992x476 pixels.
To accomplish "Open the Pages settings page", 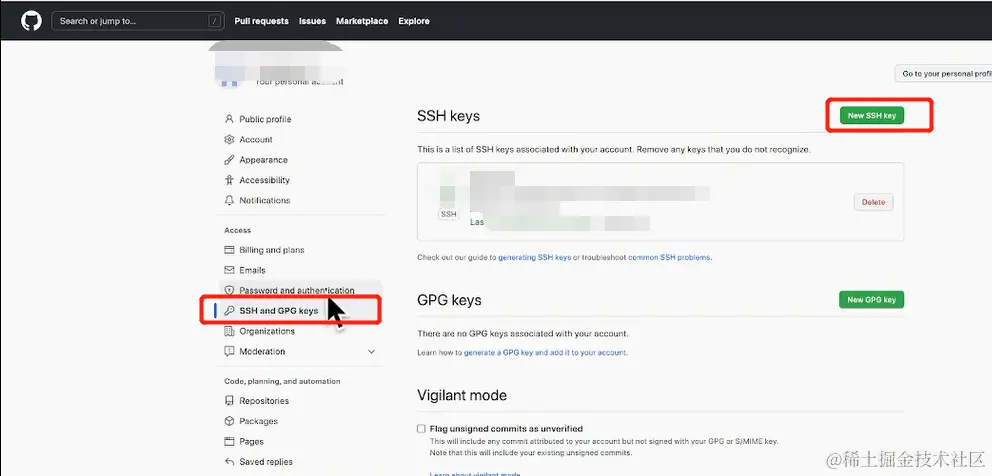I will coord(251,441).
